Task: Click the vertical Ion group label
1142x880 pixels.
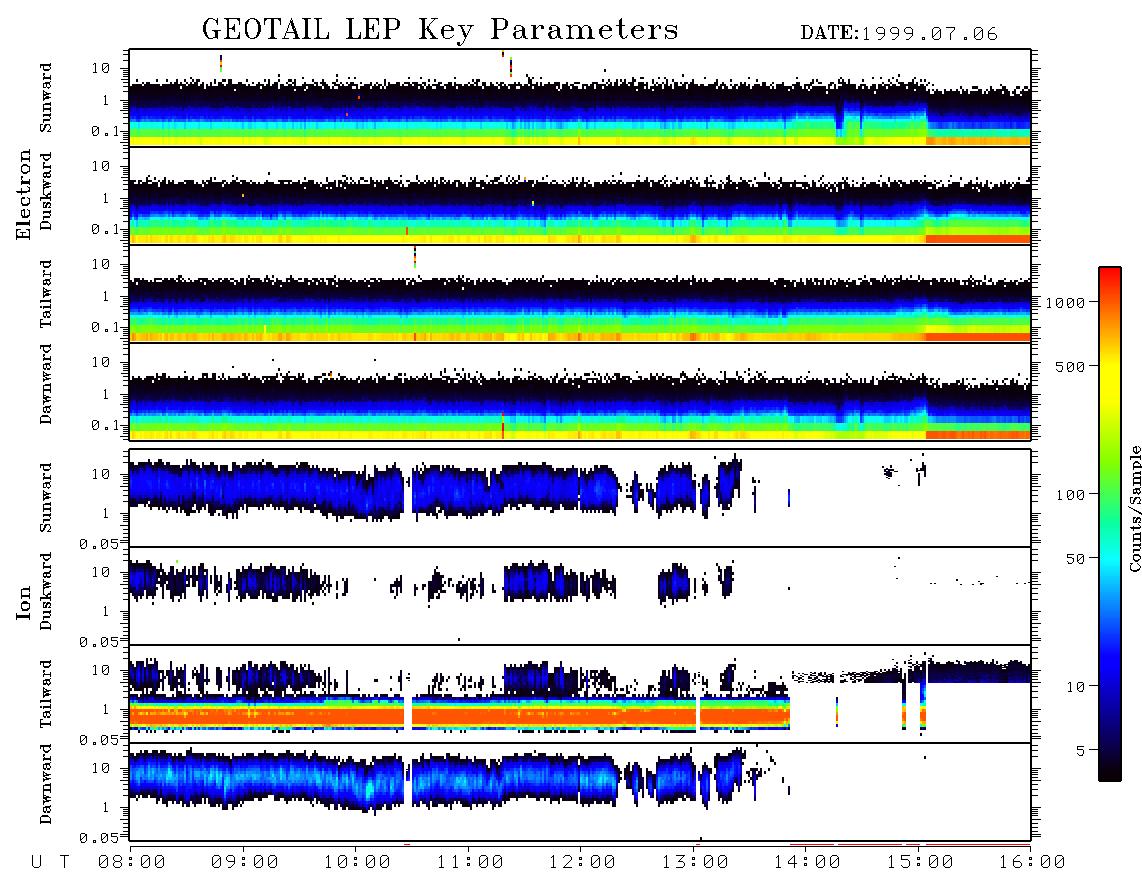Action: pos(23,602)
